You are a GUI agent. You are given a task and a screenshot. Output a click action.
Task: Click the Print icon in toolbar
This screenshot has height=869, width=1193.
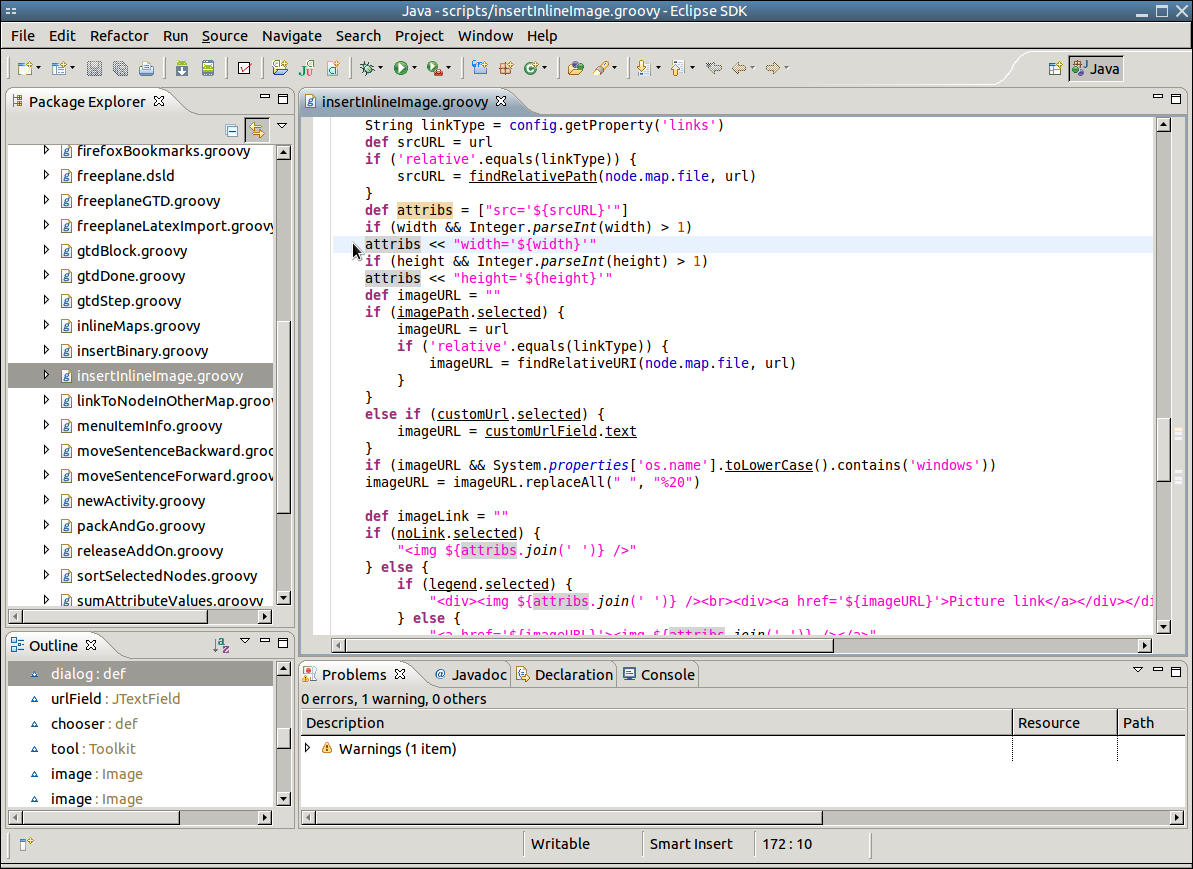point(146,68)
